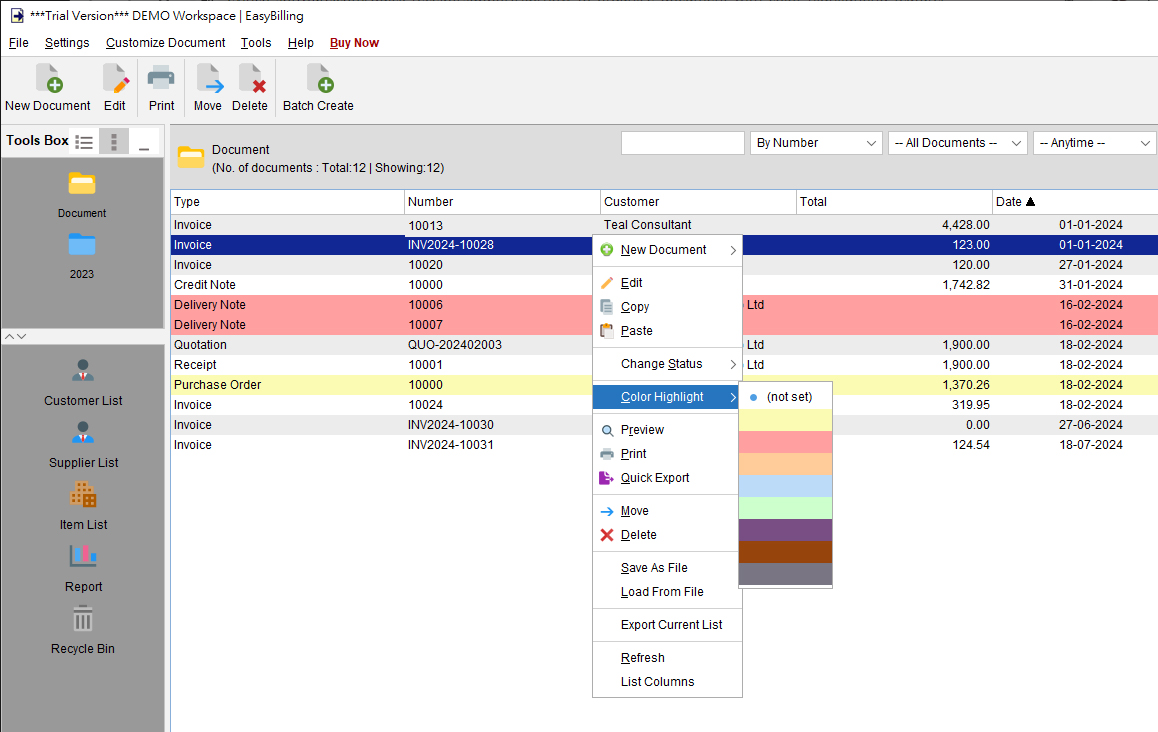The image size is (1158, 732).
Task: Choose Refresh from the context menu
Action: click(667, 658)
